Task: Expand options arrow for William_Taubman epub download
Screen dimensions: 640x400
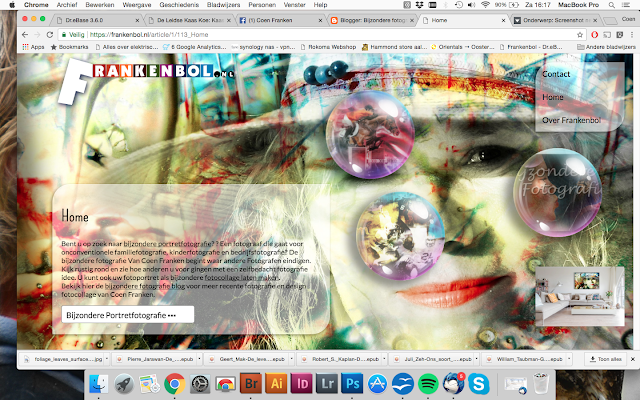Action: pos(569,359)
